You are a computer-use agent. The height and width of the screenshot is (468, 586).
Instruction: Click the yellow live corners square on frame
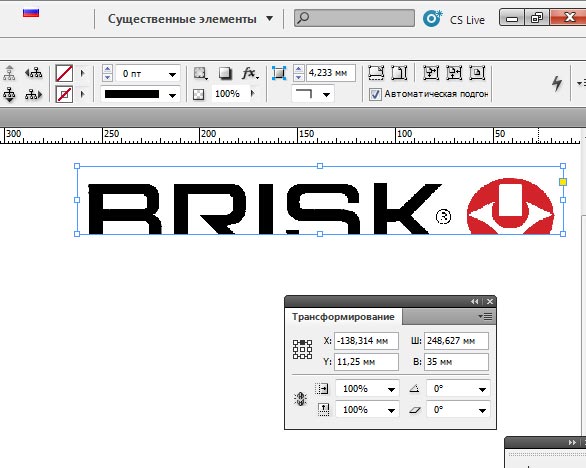[563, 182]
